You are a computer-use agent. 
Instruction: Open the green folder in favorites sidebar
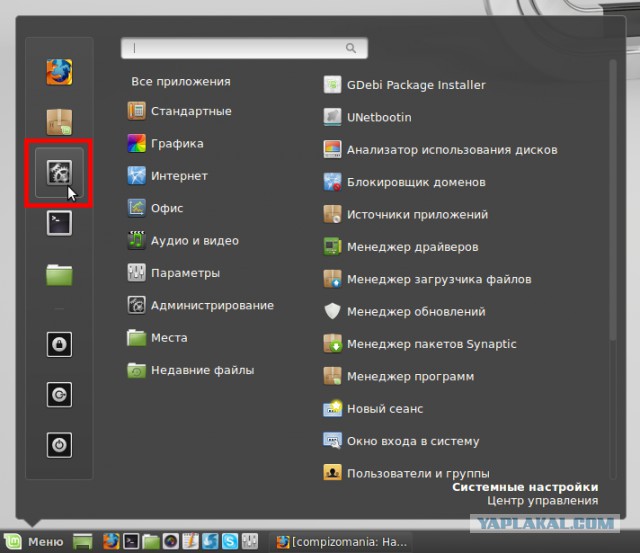point(59,275)
